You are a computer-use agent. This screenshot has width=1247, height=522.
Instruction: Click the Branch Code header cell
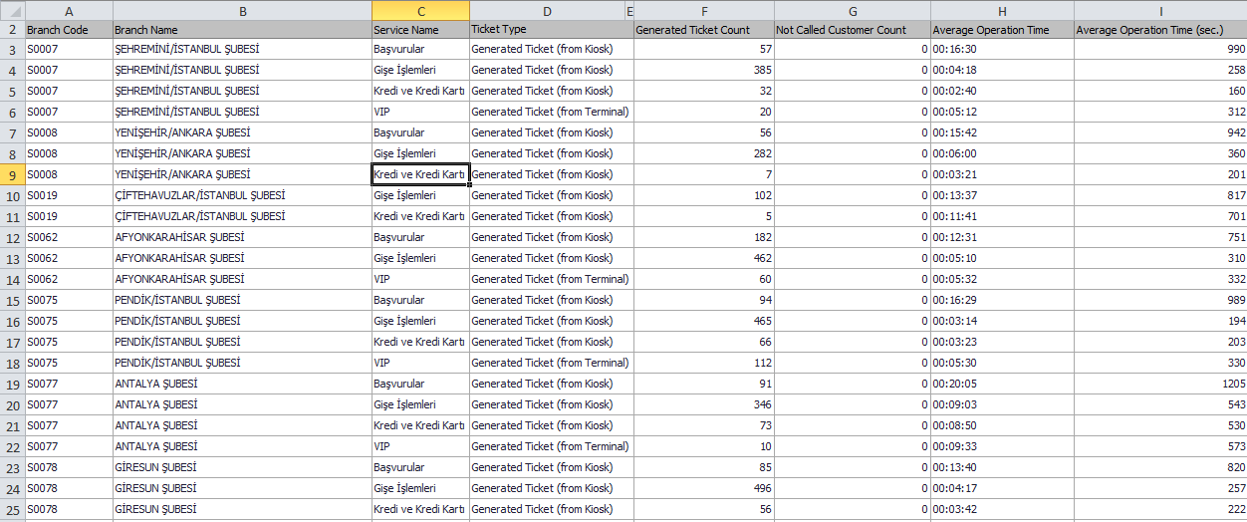[68, 30]
